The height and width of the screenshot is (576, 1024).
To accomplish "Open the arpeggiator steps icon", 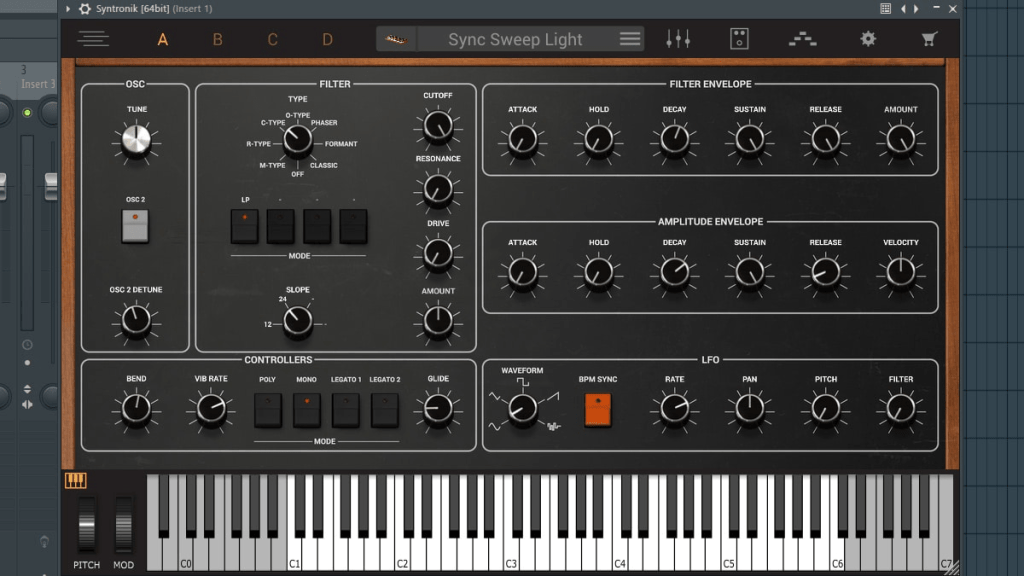I will [x=803, y=39].
